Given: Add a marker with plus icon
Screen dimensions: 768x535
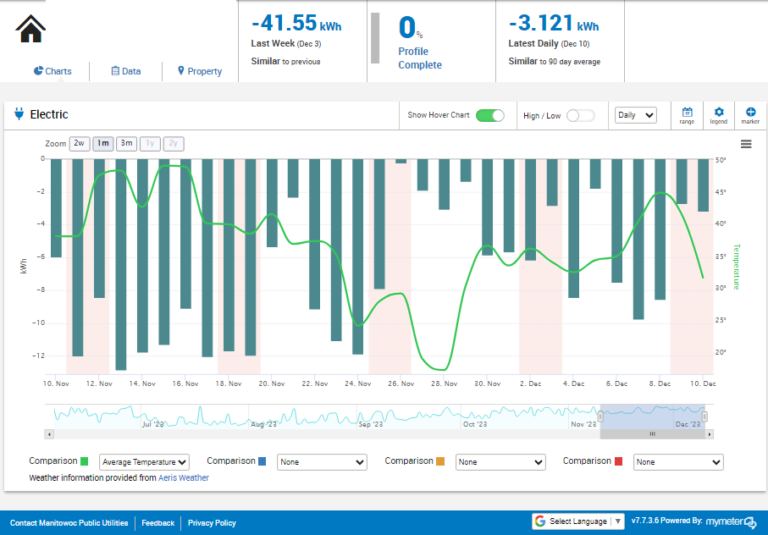Looking at the screenshot, I should [x=751, y=114].
